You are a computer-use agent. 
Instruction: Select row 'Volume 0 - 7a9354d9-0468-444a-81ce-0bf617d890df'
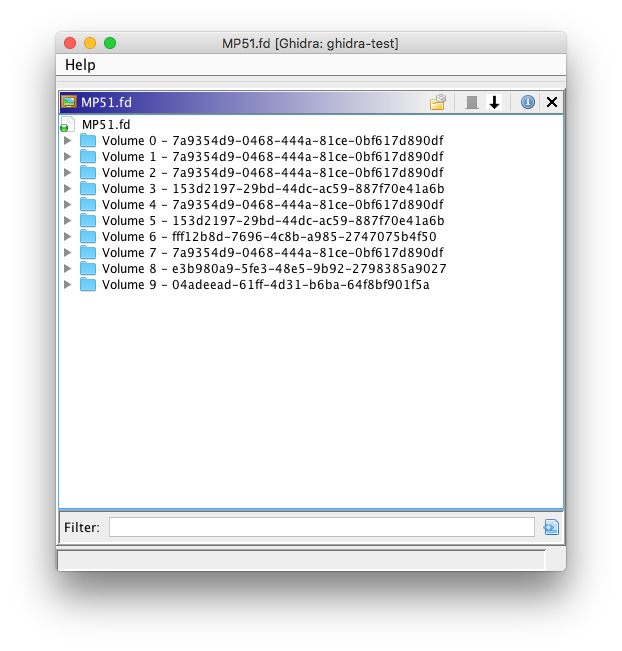click(x=273, y=140)
